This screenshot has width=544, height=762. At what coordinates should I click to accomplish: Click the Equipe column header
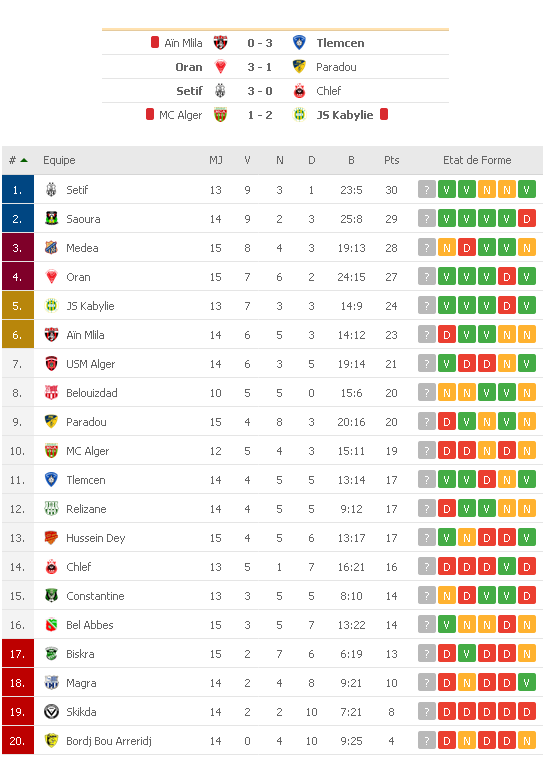pyautogui.click(x=59, y=160)
